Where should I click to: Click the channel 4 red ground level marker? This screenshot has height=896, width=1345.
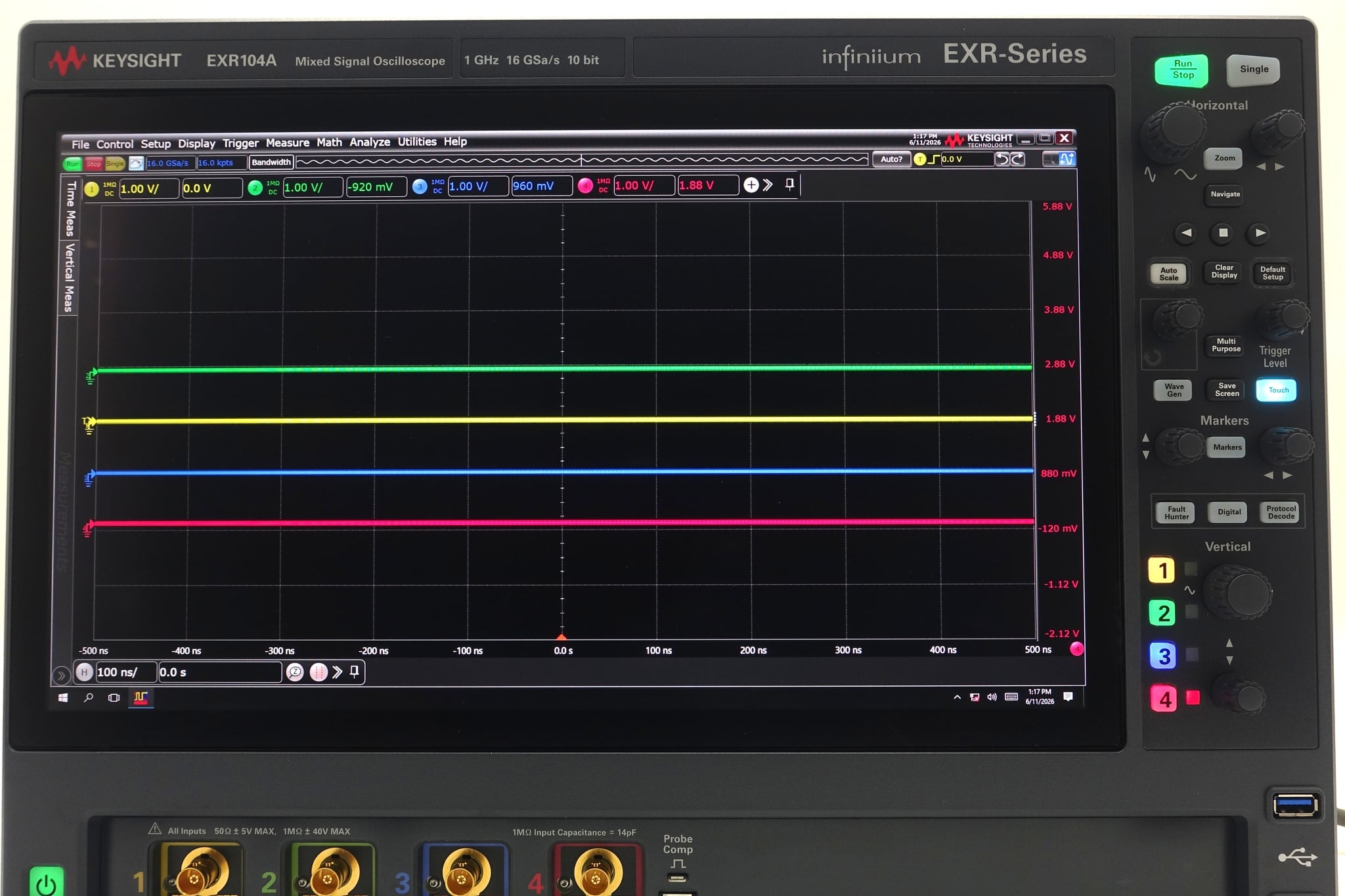pos(88,528)
